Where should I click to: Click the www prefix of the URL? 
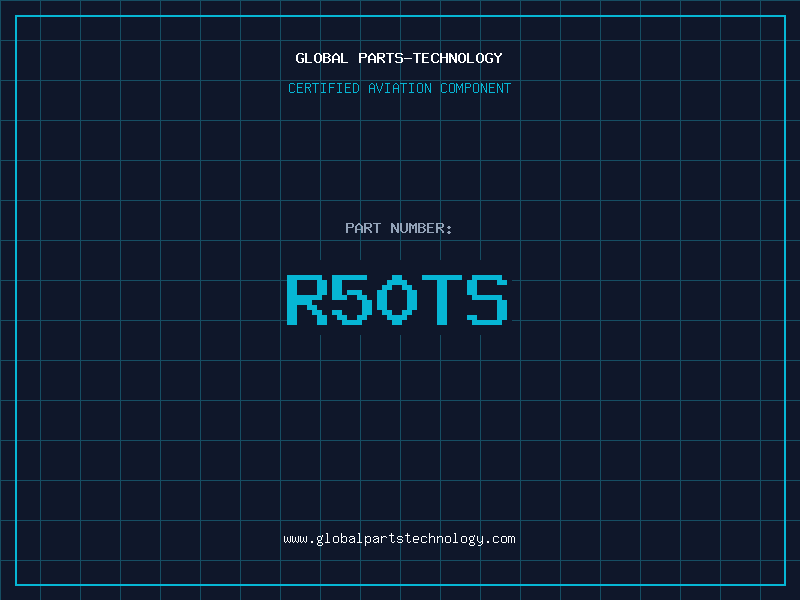295,539
